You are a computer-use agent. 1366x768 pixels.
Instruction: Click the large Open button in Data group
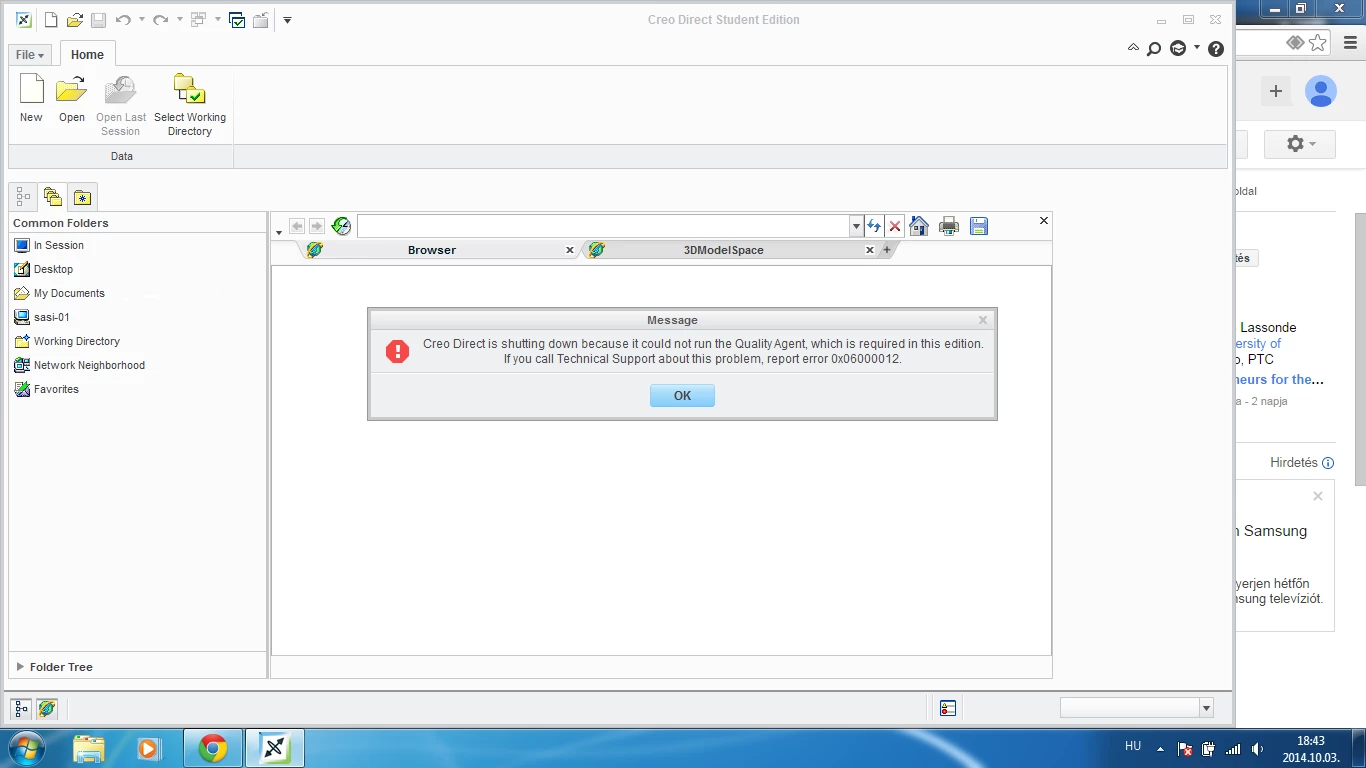[x=71, y=98]
